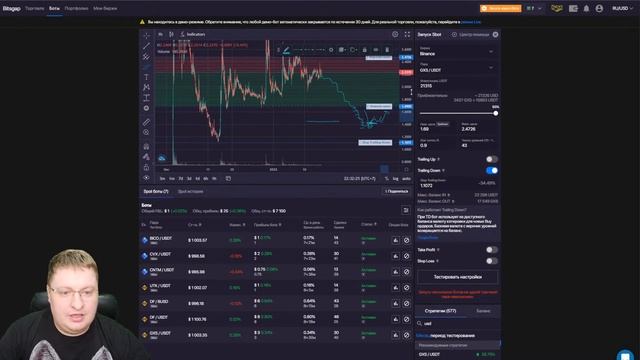Select the brush drawing tool
Screen dimensions: 640x360
[146, 67]
